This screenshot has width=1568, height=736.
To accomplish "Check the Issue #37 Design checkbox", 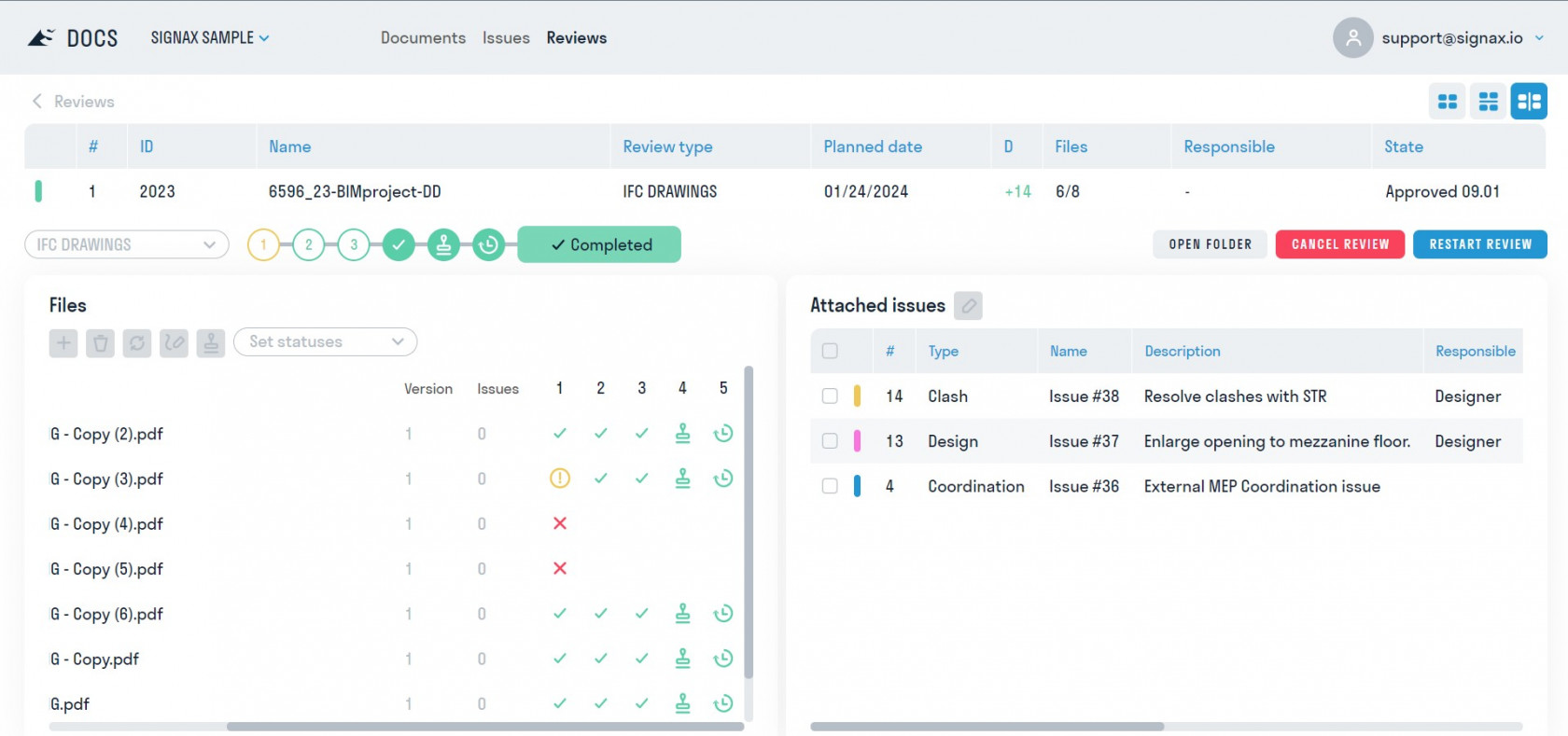I will point(830,440).
